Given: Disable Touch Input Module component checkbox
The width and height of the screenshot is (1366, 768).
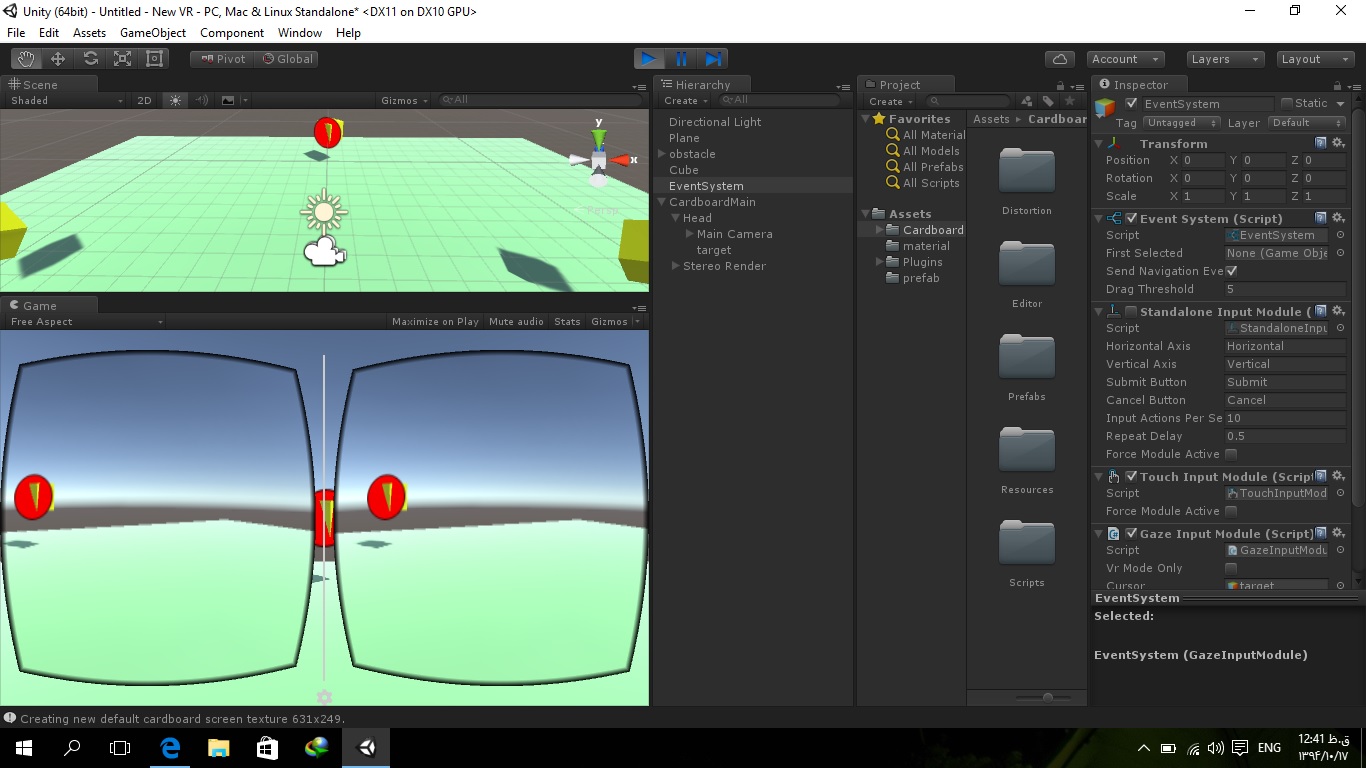Looking at the screenshot, I should point(1131,477).
